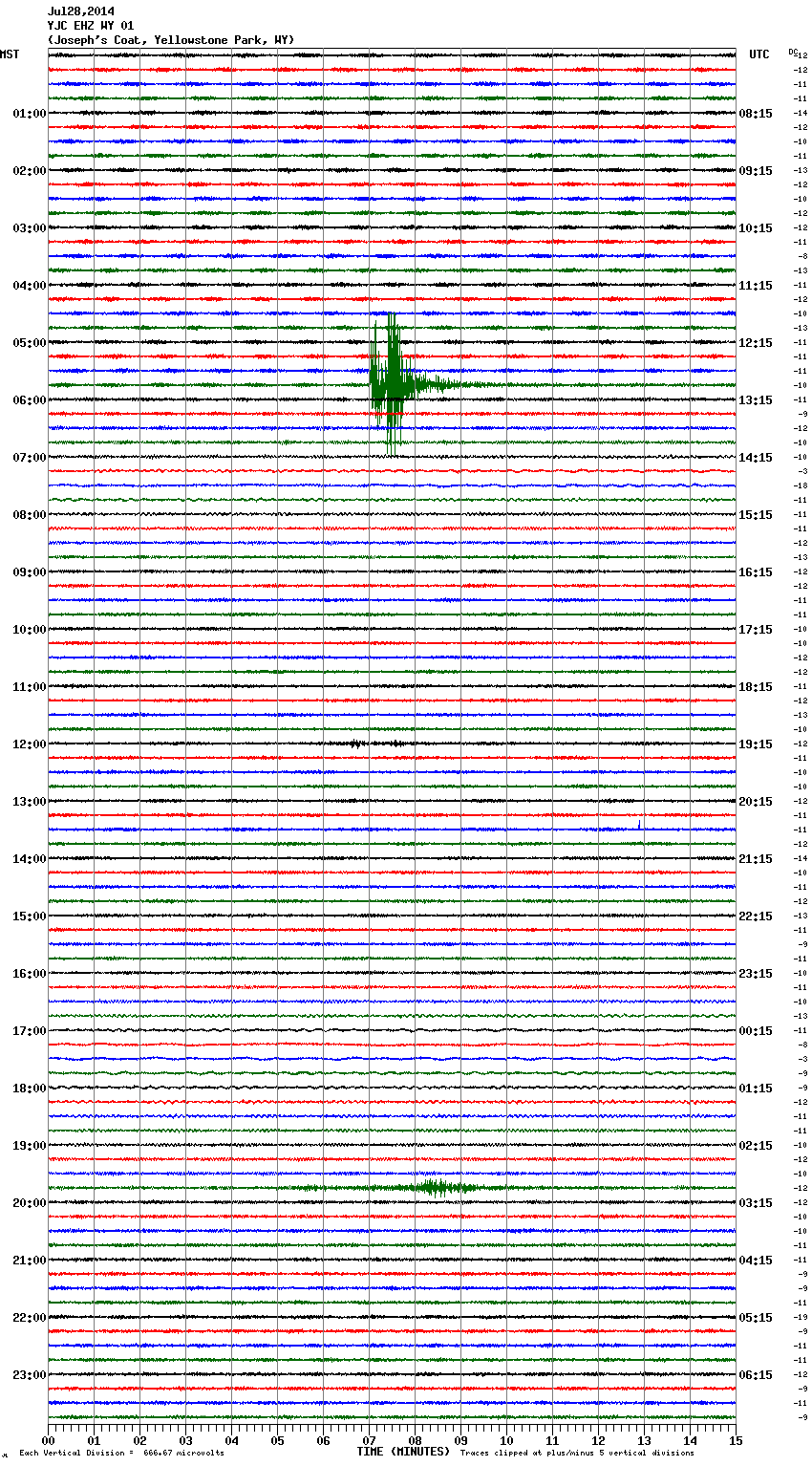This screenshot has width=812, height=1466.
Task: Click the 00 minute tick label
Action: 48,1440
